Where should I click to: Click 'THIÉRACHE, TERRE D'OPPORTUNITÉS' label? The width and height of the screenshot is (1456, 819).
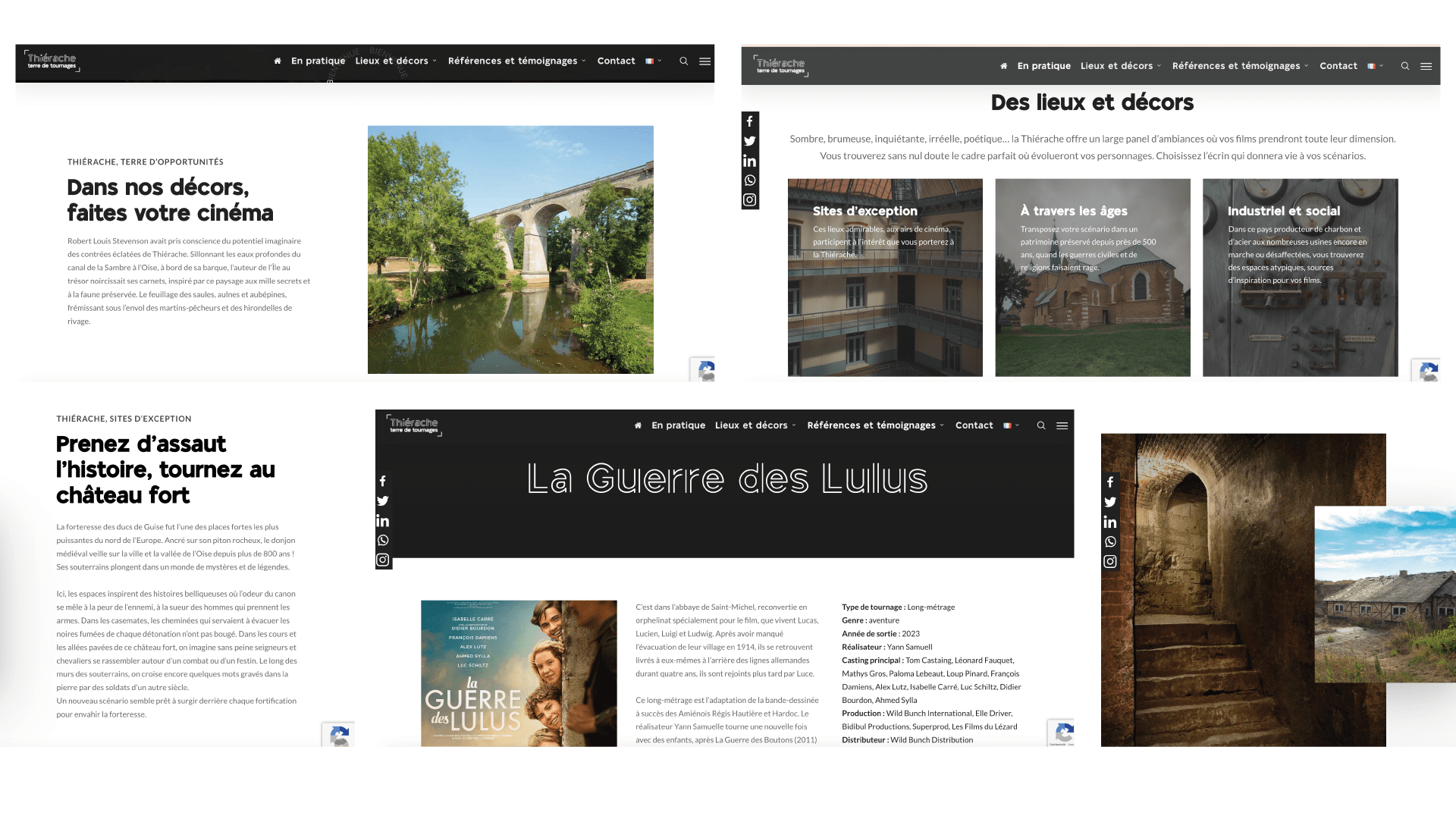146,162
